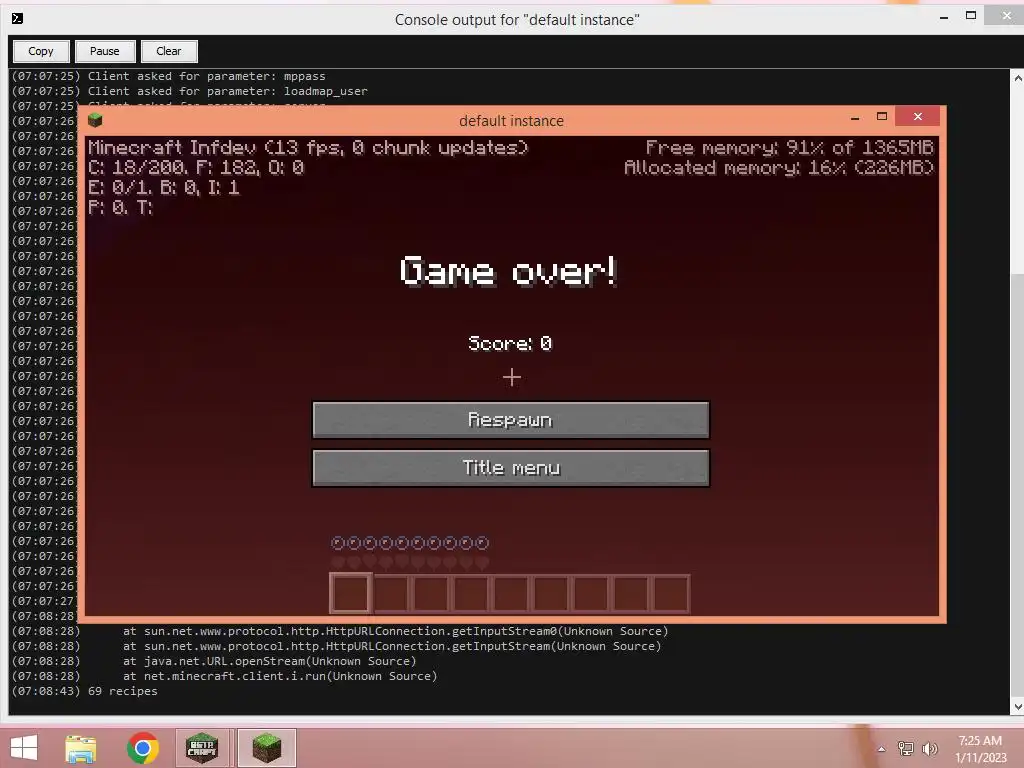The image size is (1024, 768).
Task: Click the console scrollbar down arrow
Action: pos(1017,707)
